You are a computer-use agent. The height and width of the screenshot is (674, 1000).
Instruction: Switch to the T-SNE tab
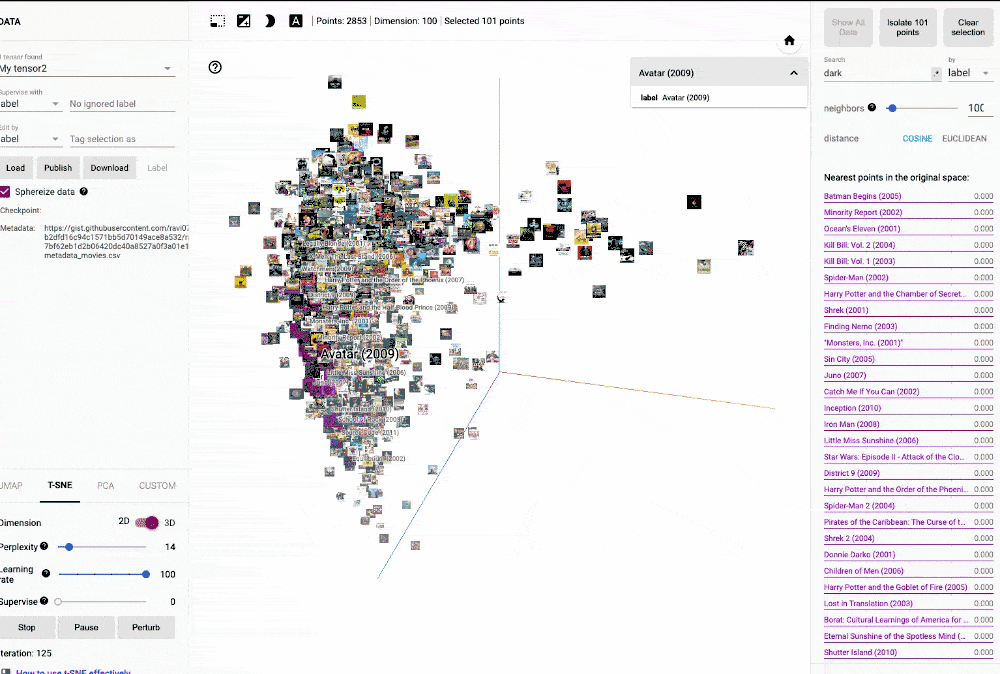point(60,485)
